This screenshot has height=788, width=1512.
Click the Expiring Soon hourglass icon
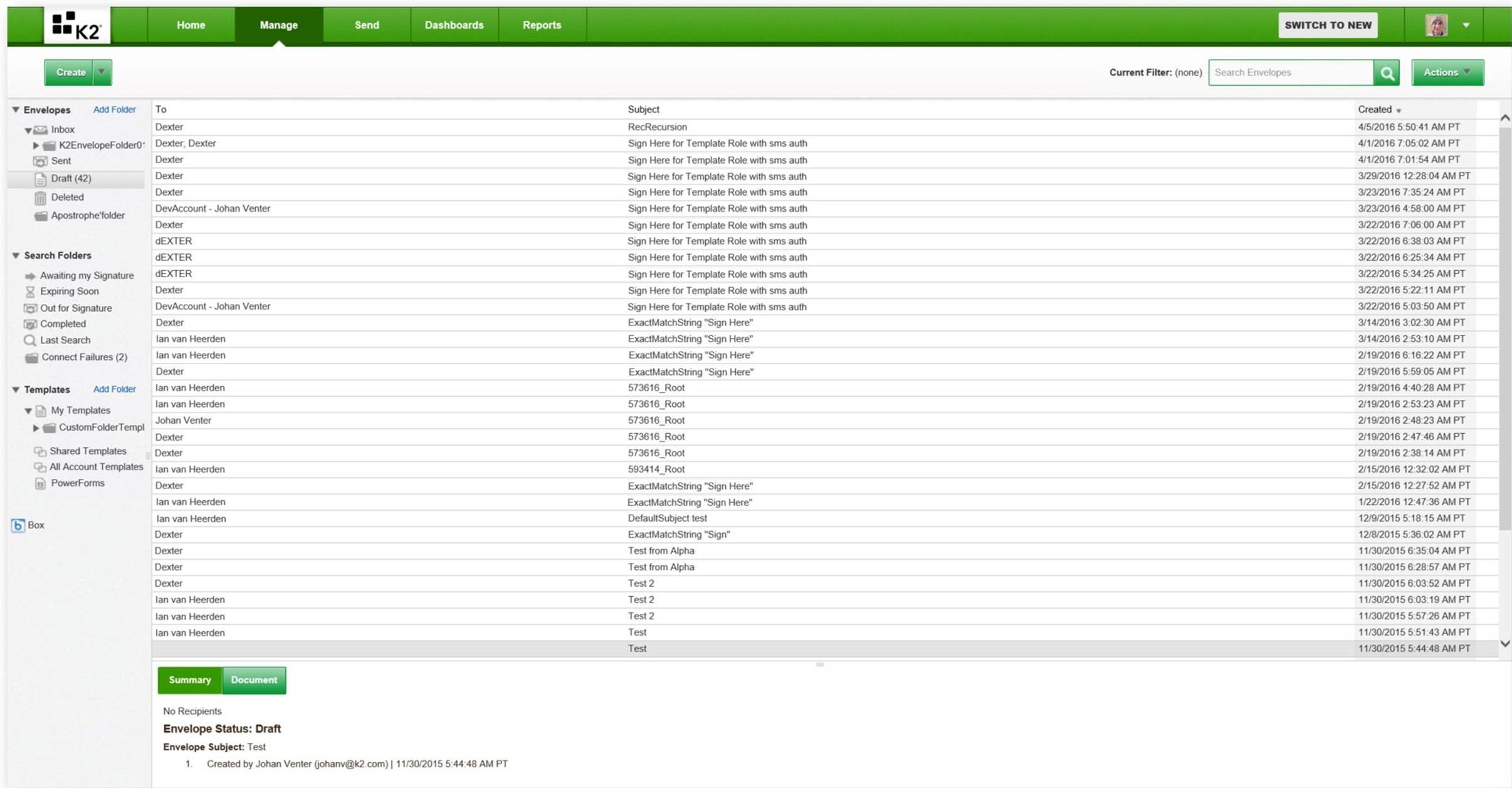30,292
